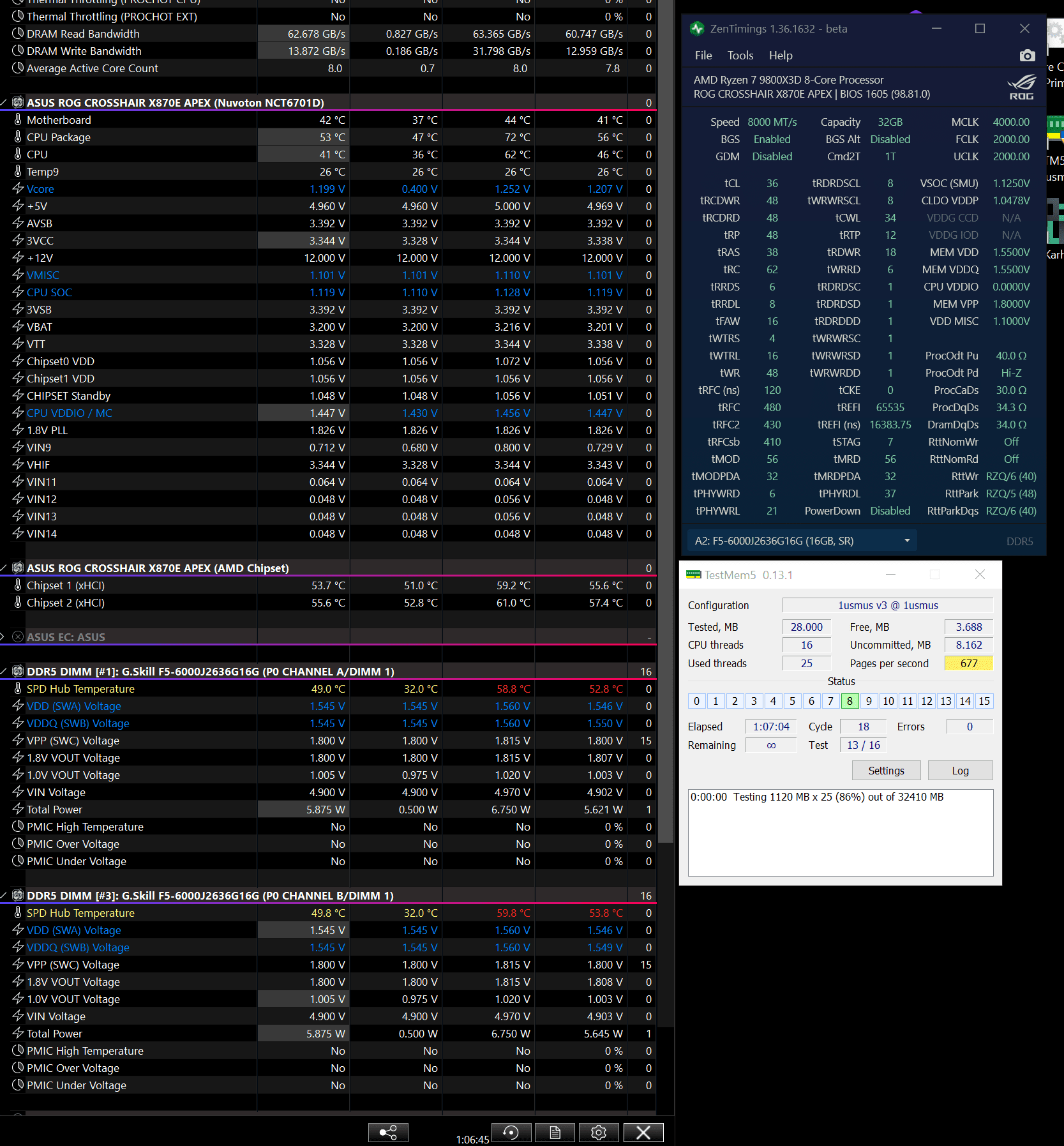Collapse the DDR5 DIMM [#1] group
Image resolution: width=1064 pixels, height=1146 pixels.
click(4, 671)
